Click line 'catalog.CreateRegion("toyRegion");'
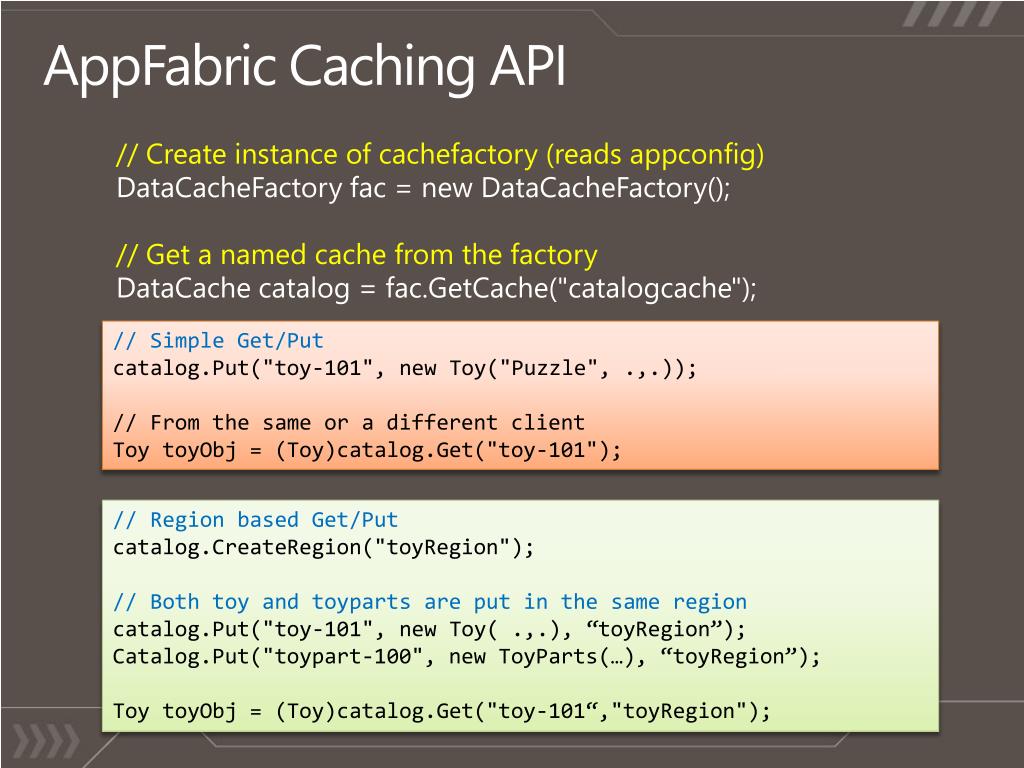This screenshot has height=768, width=1024. pyautogui.click(x=323, y=547)
